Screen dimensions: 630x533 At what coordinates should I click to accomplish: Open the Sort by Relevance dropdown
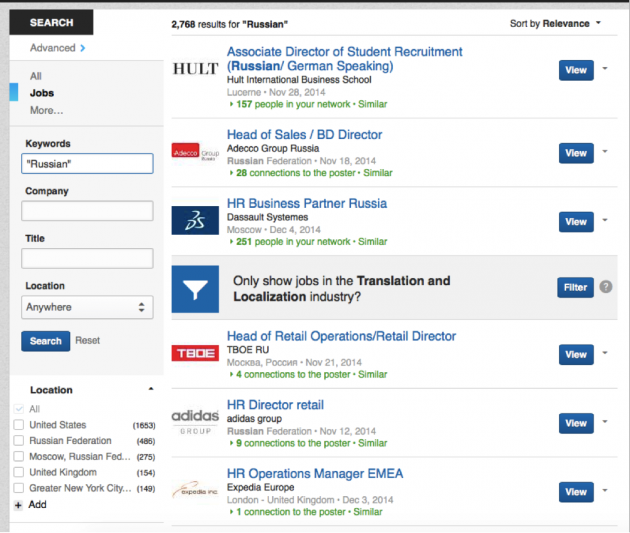click(x=555, y=23)
